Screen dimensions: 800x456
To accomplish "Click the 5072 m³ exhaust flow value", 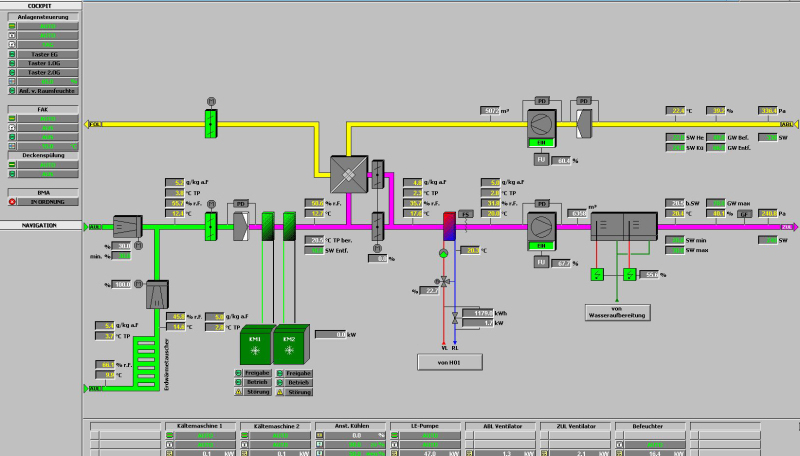I will 490,110.
